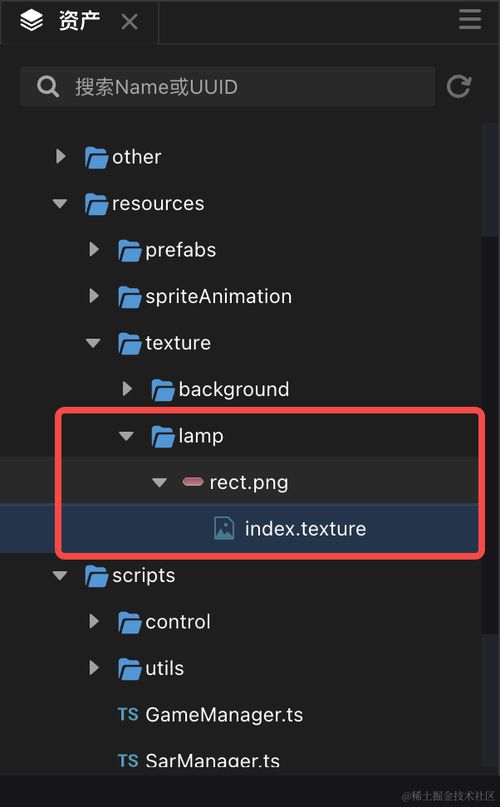500x807 pixels.
Task: Collapse the resources folder
Action: click(x=60, y=203)
